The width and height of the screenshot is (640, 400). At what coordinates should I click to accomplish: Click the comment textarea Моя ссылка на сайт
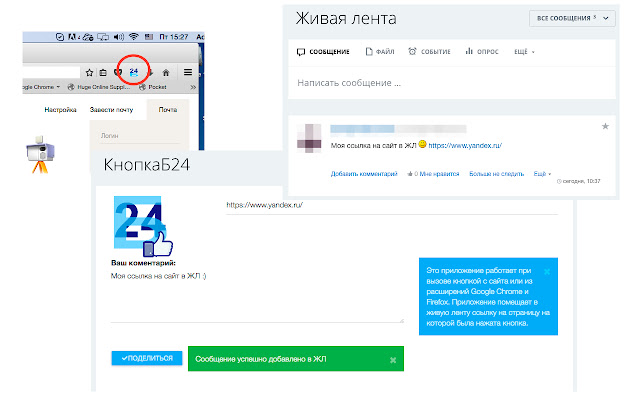257,297
